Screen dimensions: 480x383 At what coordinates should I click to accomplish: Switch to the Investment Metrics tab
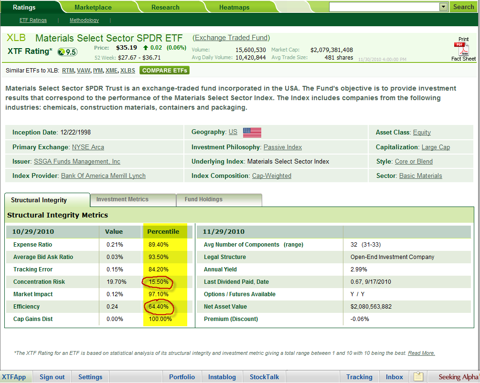(122, 199)
